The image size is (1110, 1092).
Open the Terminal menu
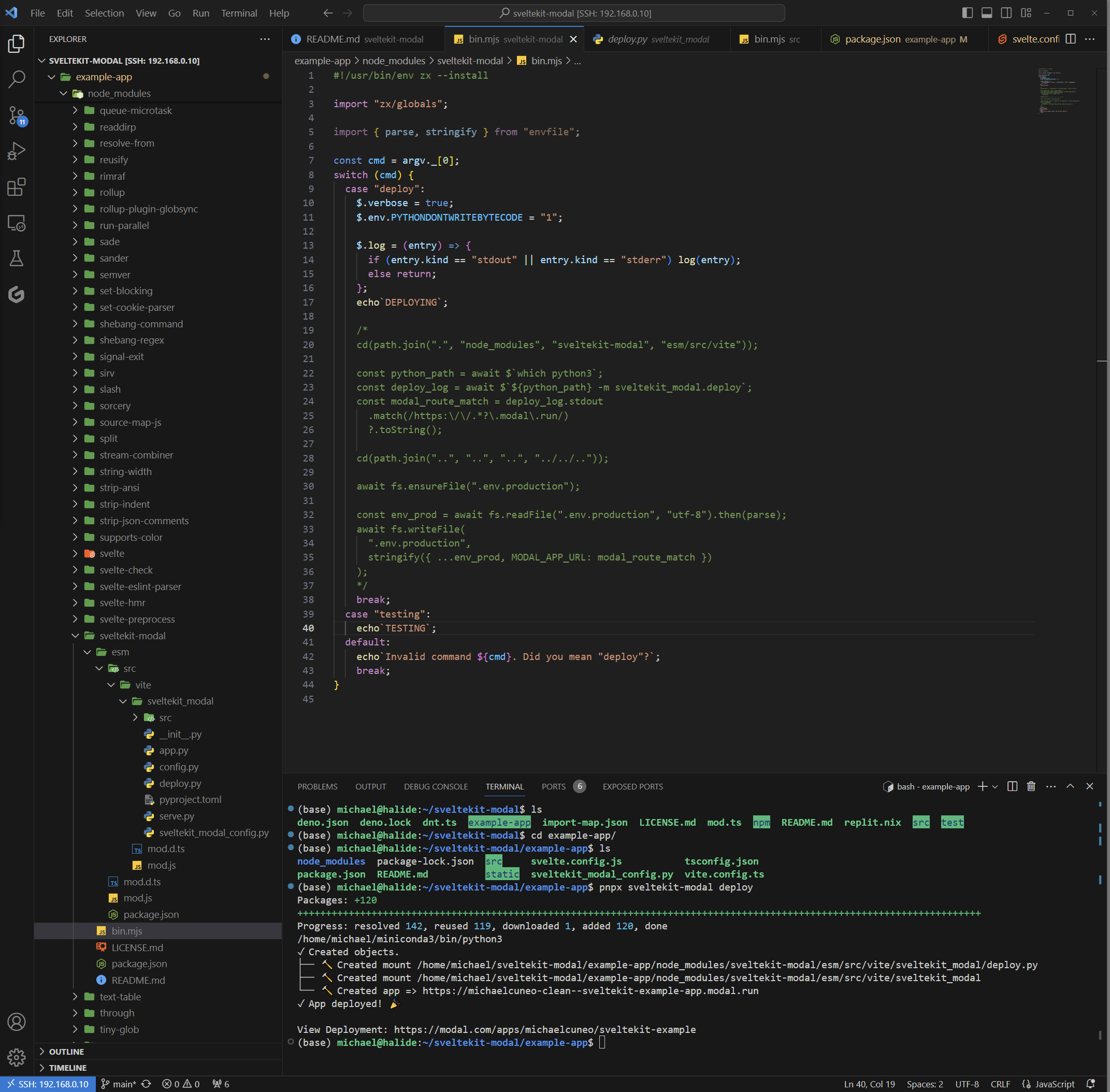coord(239,12)
